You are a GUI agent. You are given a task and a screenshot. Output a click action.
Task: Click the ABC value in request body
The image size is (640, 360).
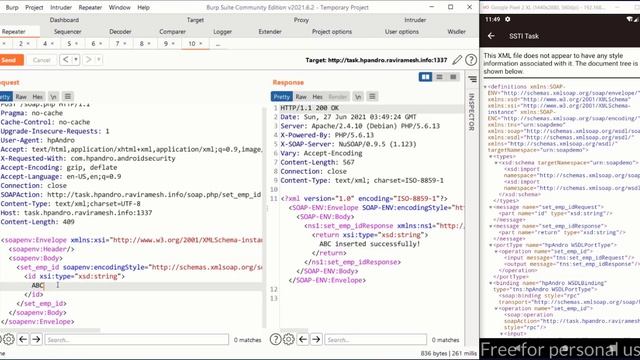tap(38, 285)
